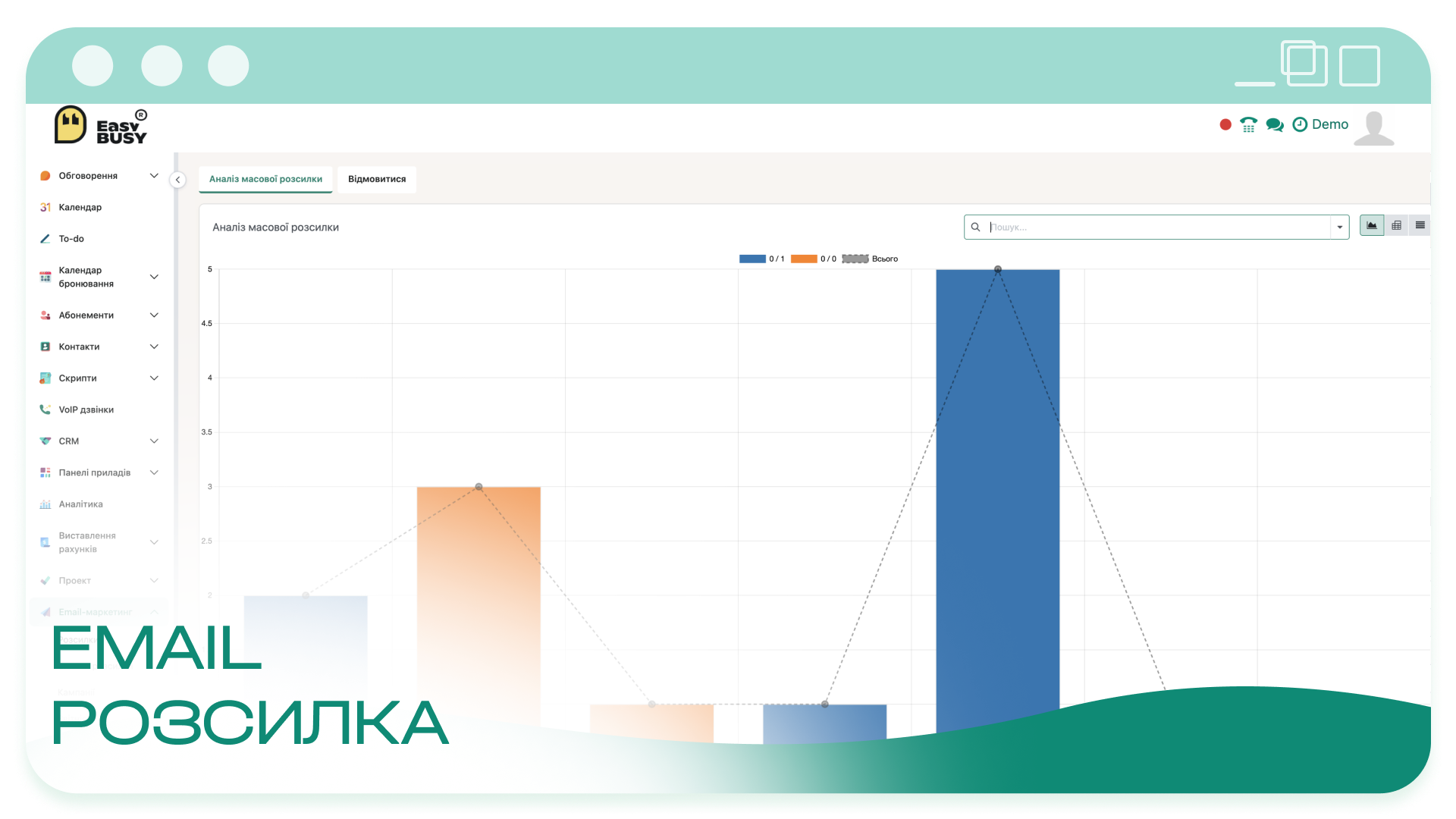Click the Аналітика chart icon
The width and height of the screenshot is (1456, 819).
[x=45, y=504]
